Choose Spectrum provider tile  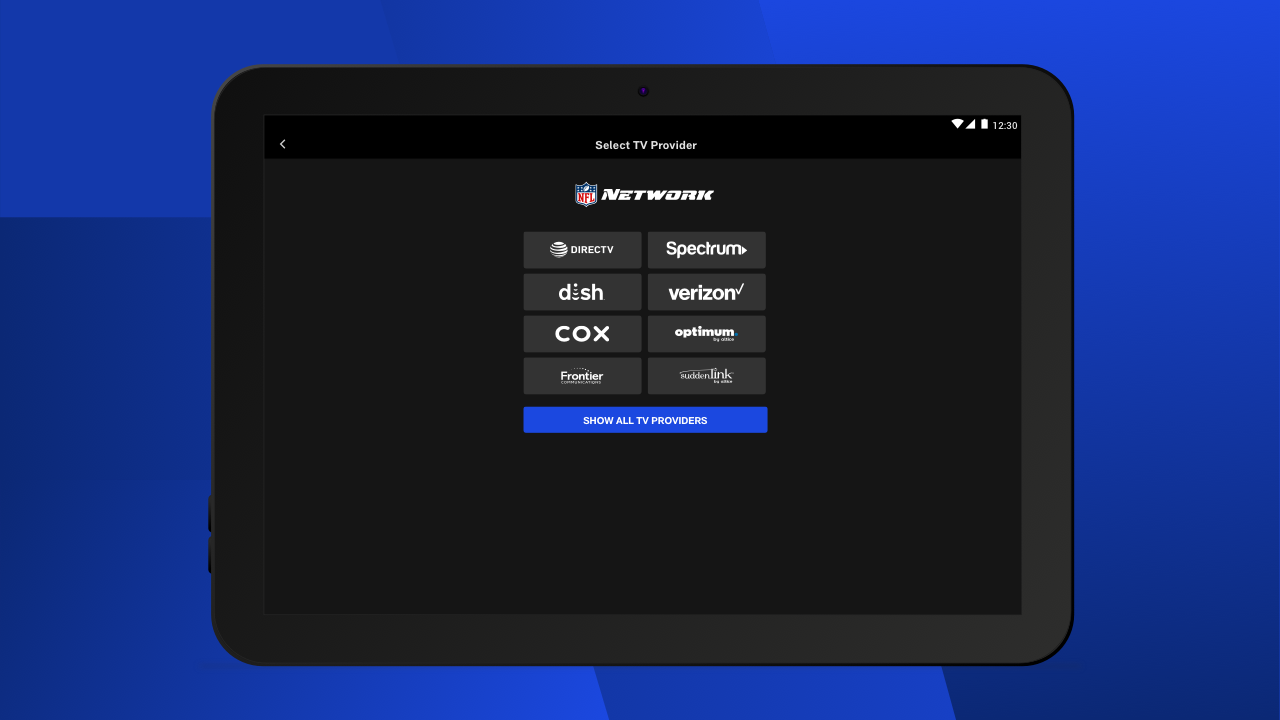[x=707, y=250]
